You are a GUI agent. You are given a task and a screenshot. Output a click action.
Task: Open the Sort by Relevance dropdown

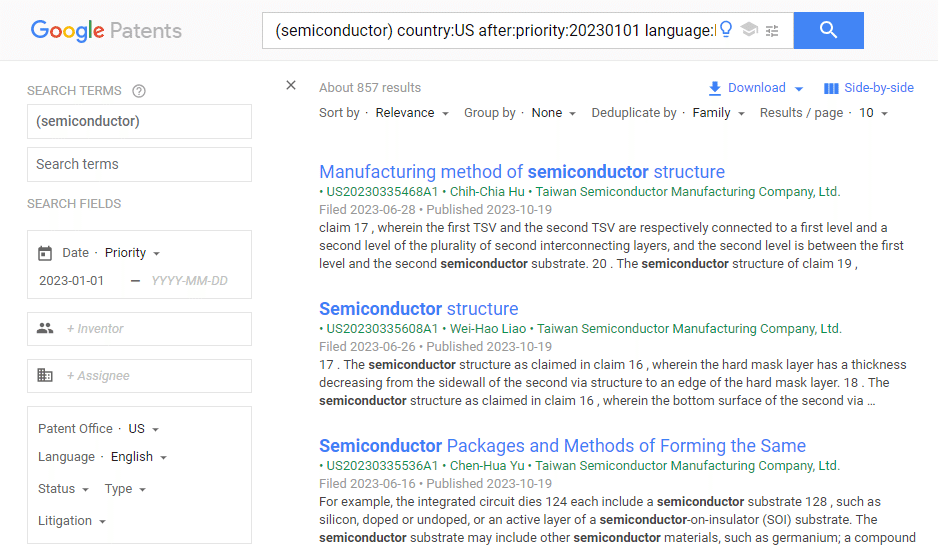pyautogui.click(x=411, y=113)
